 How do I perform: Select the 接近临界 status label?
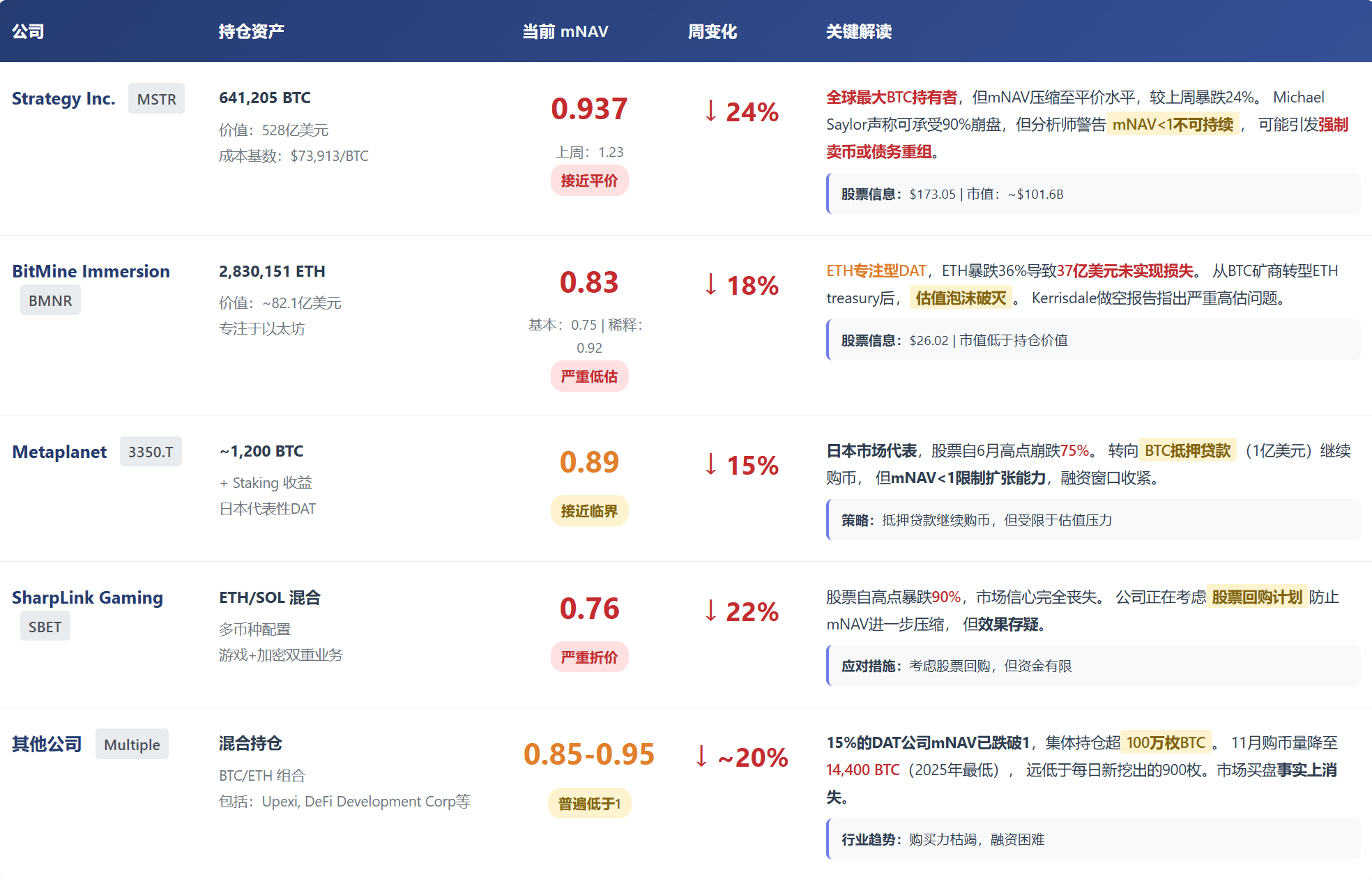pos(589,512)
